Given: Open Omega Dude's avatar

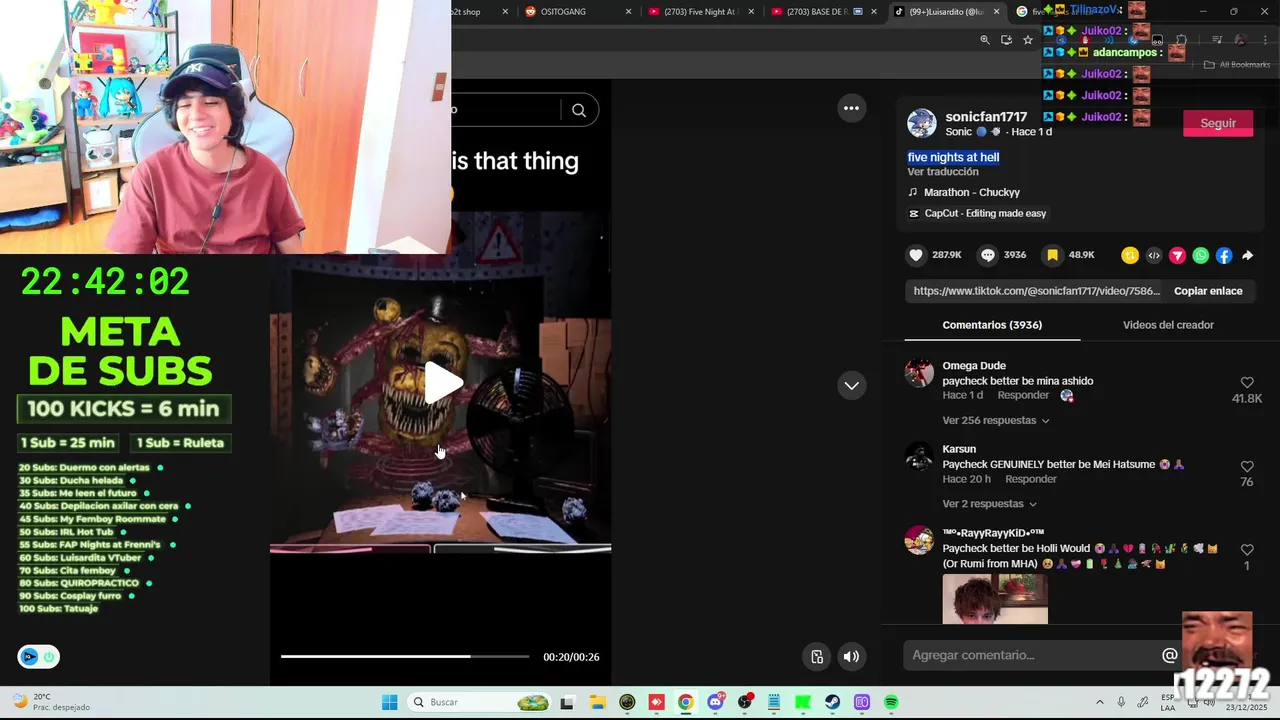Looking at the screenshot, I should (919, 373).
